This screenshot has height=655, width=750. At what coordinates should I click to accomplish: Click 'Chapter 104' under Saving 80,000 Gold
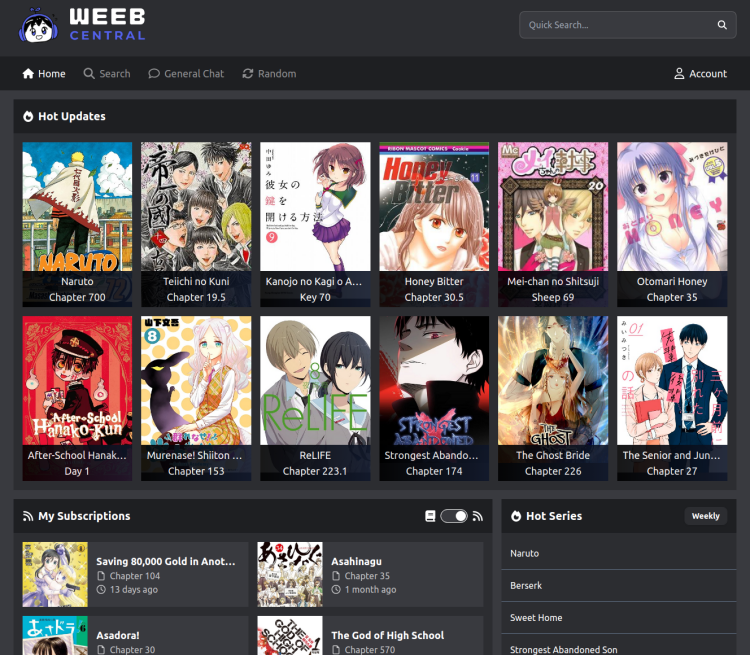pos(134,576)
